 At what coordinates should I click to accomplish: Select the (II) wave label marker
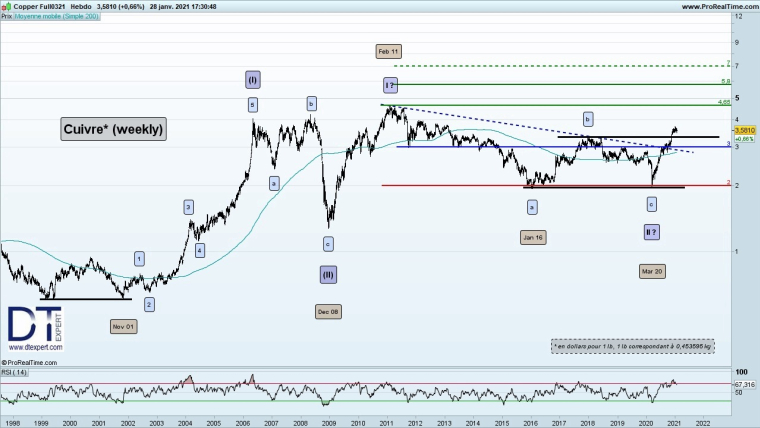coord(328,274)
